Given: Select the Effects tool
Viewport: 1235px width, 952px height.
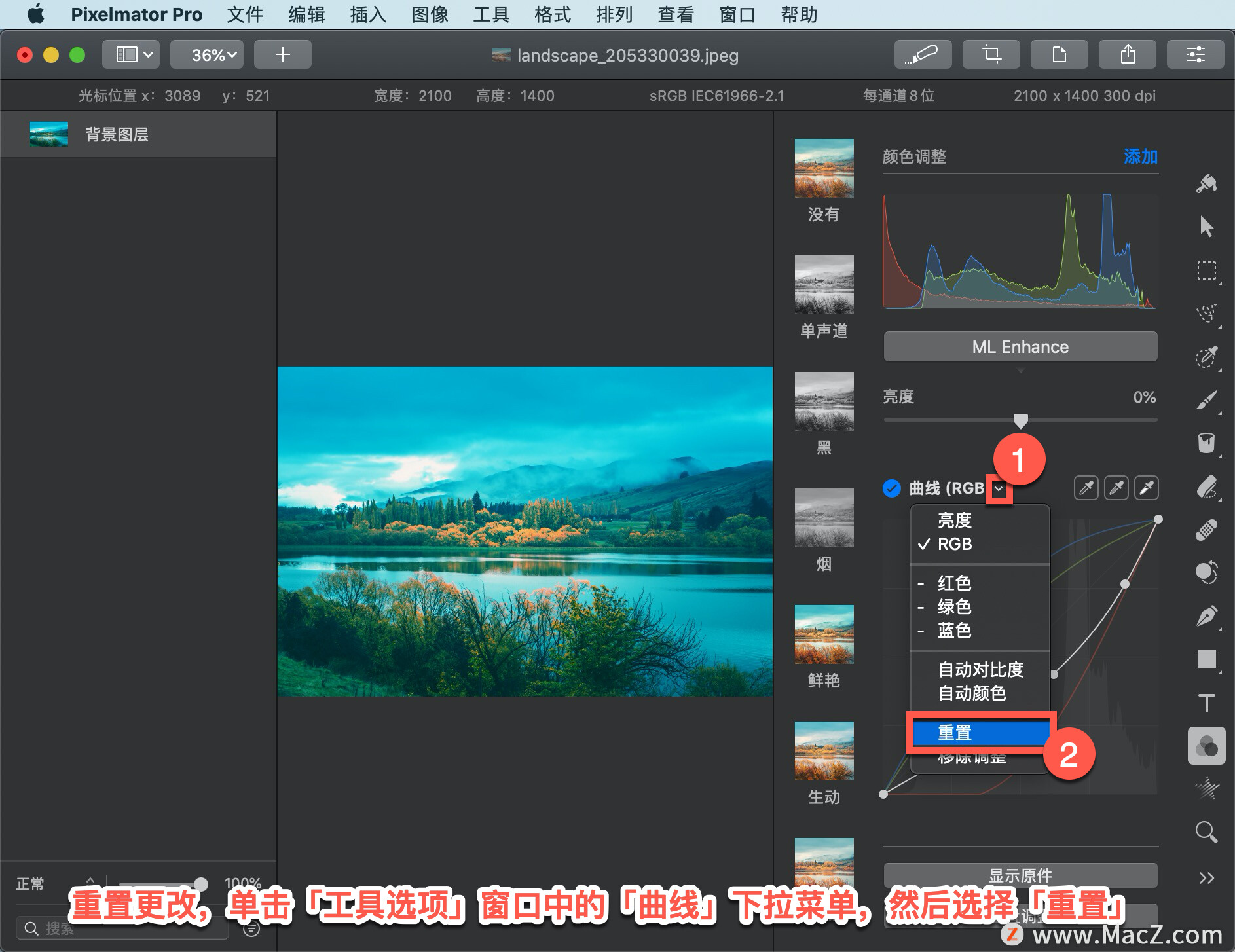Looking at the screenshot, I should pyautogui.click(x=1206, y=788).
